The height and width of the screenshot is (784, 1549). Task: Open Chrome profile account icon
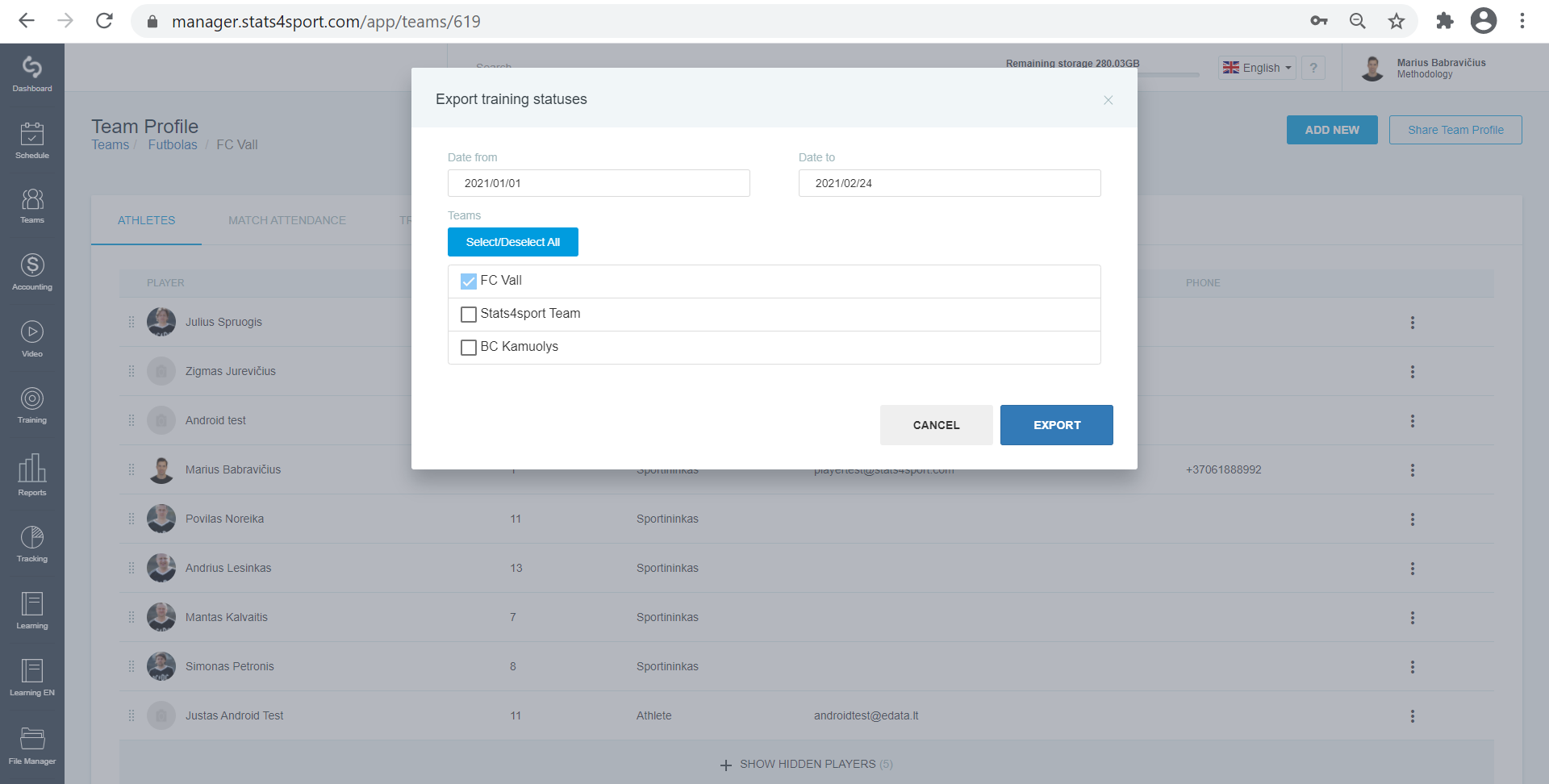tap(1484, 21)
